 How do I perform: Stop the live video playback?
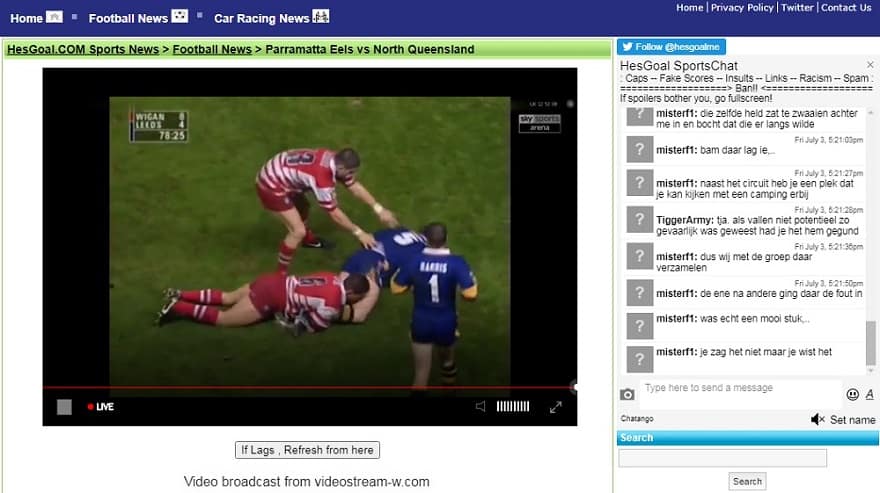(64, 407)
